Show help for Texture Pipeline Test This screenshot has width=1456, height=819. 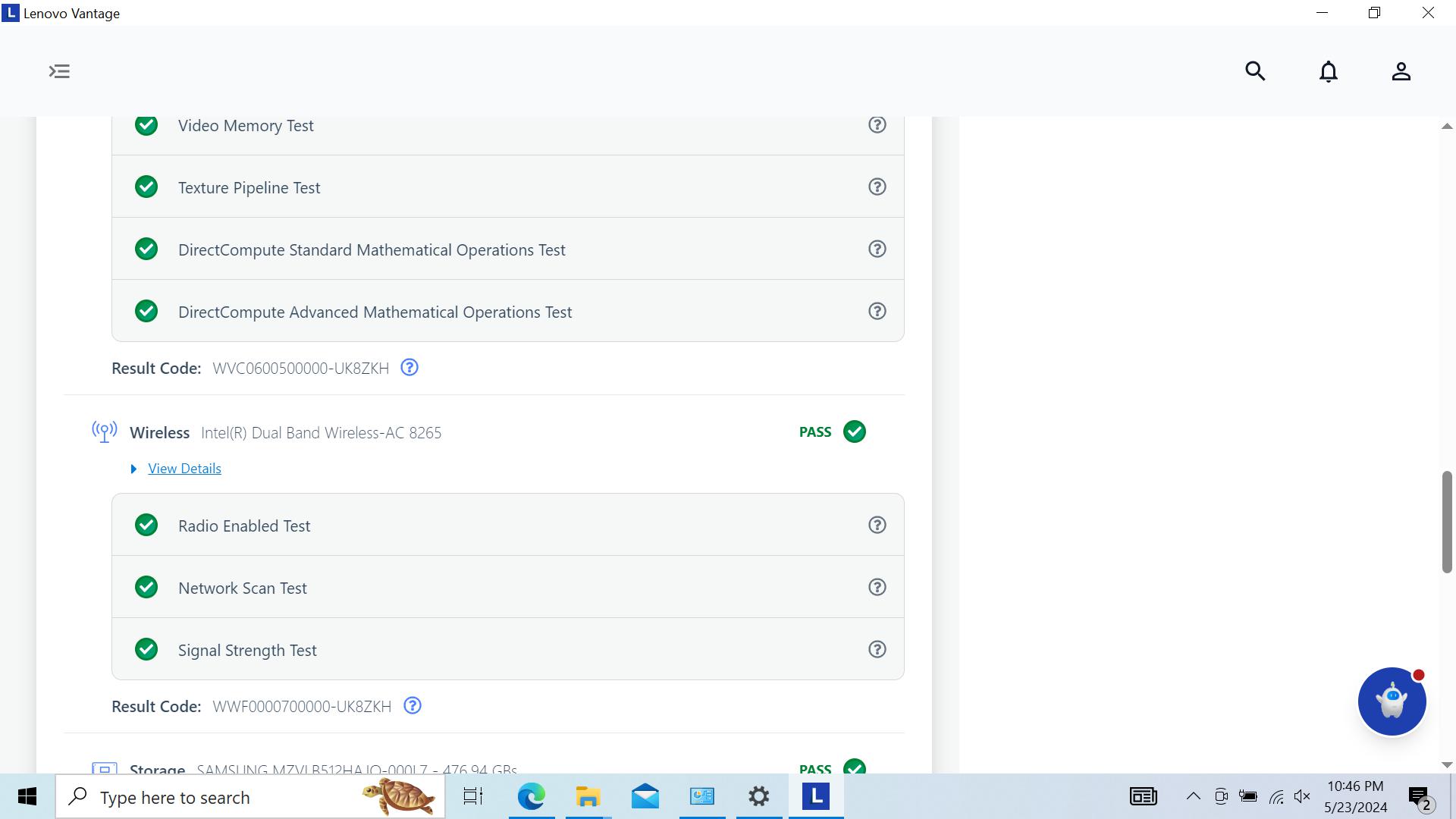[x=877, y=187]
